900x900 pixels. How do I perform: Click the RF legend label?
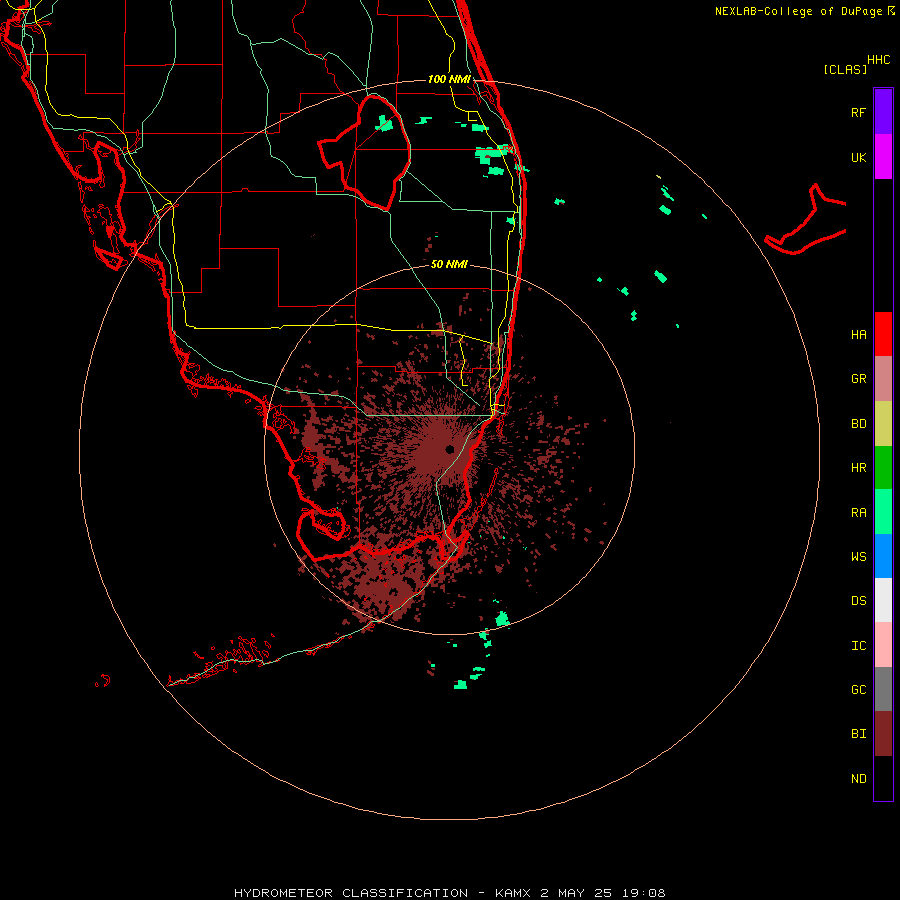(858, 112)
